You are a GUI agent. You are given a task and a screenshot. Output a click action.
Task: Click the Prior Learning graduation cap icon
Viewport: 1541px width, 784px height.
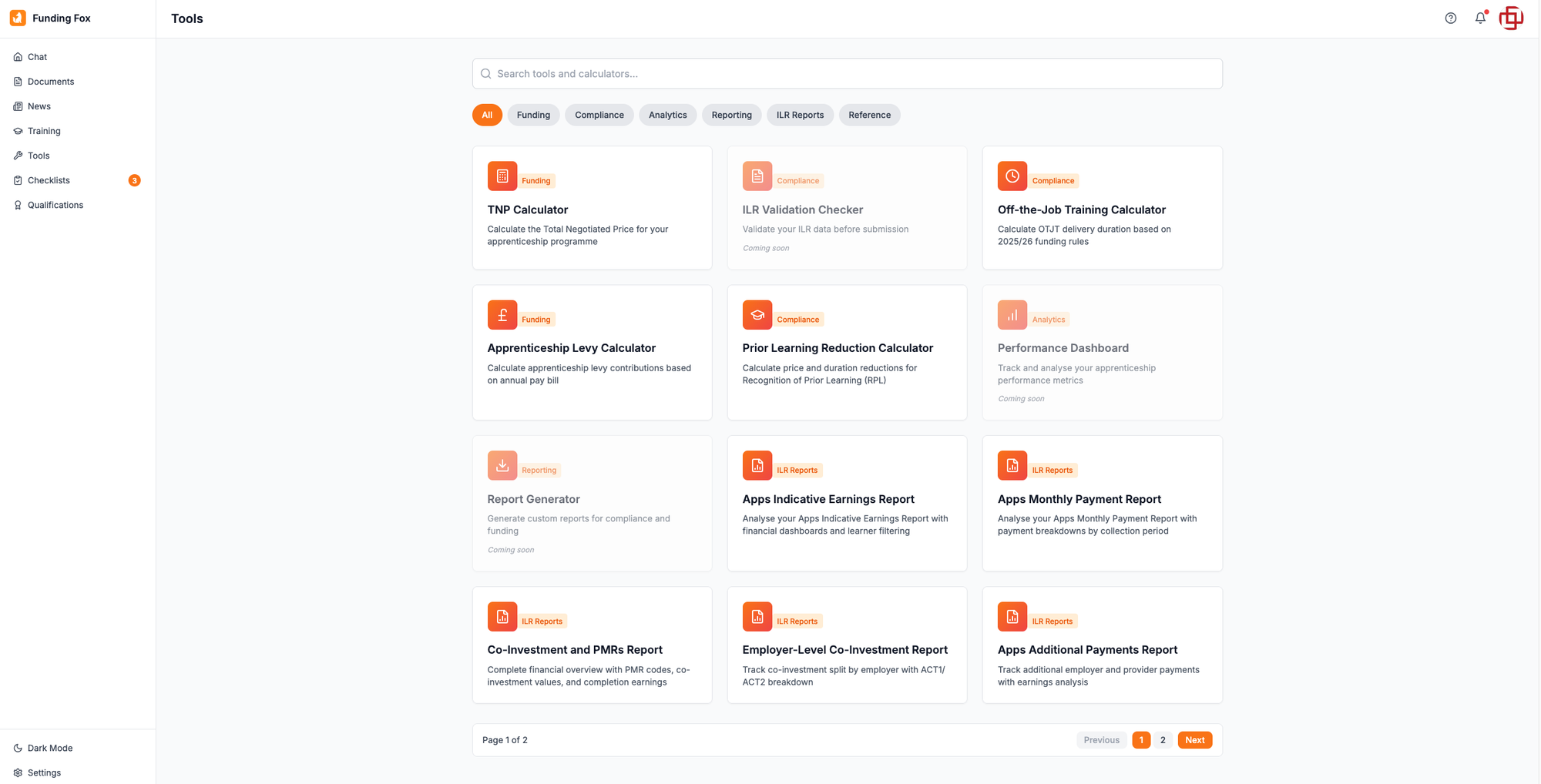pos(757,315)
